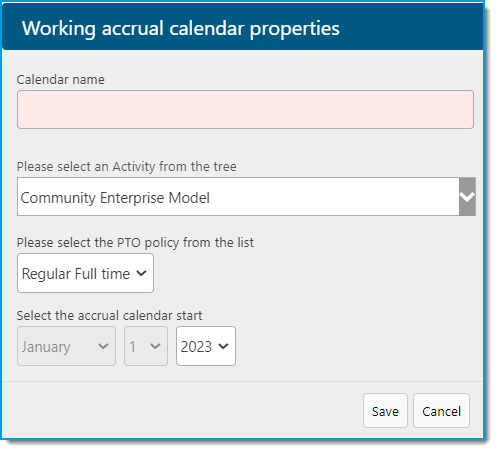Select the Community Enterprise Model text
Screen dimensions: 496x451
pos(115,198)
